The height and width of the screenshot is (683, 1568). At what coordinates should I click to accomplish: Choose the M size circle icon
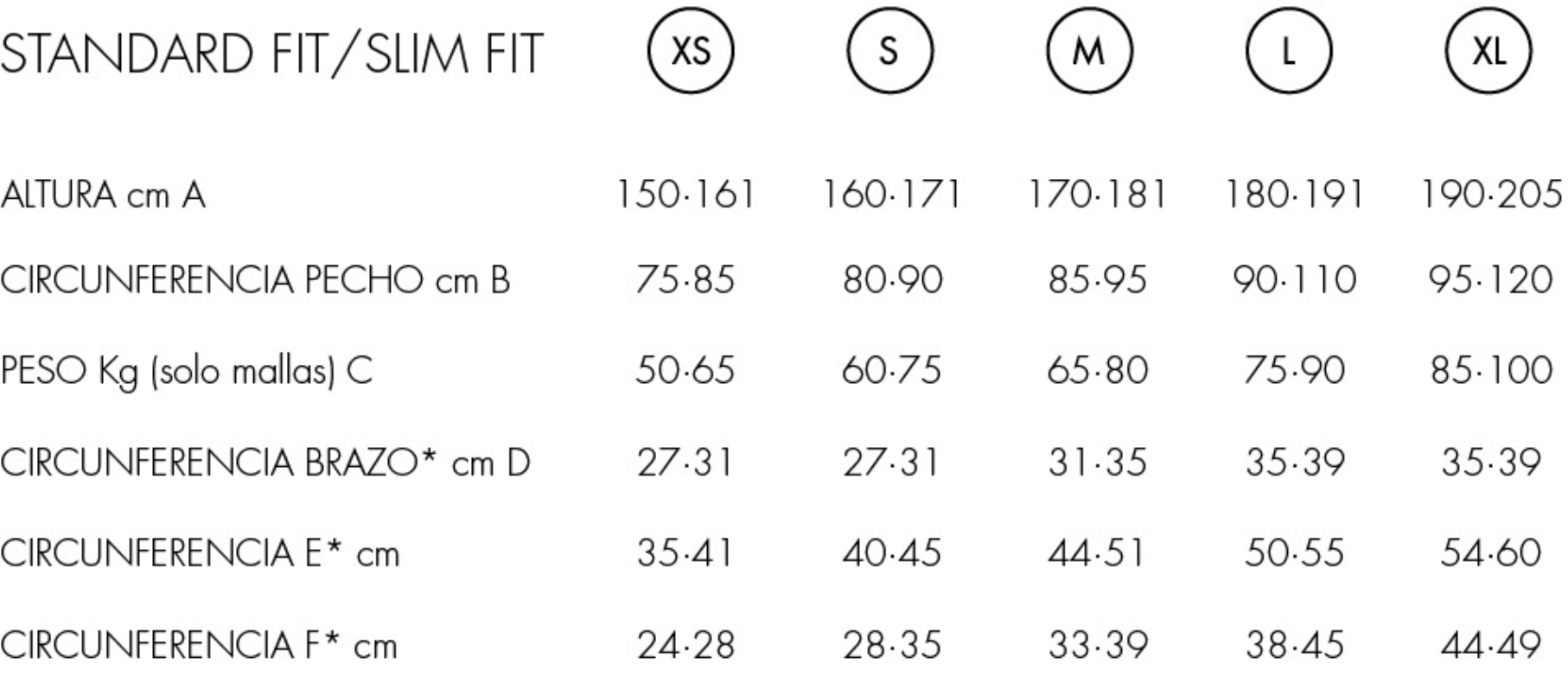(x=1089, y=52)
